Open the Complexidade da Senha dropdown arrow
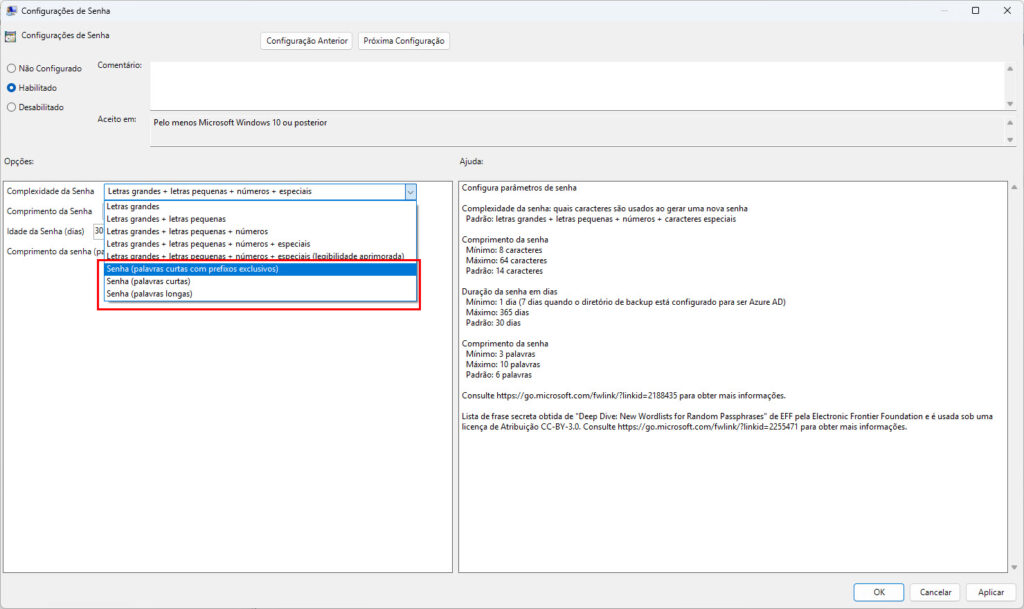This screenshot has width=1024, height=609. [410, 191]
